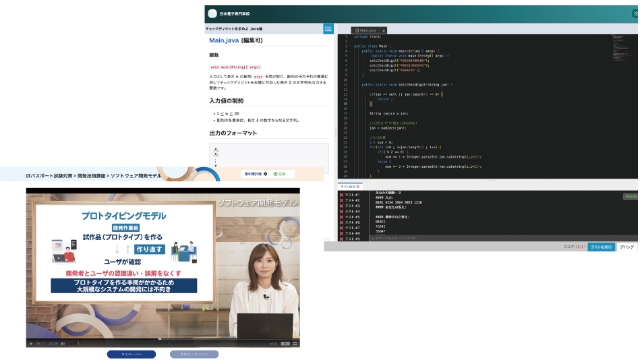
Task: Click the blue list icon beside the problem title
Action: [328, 29]
